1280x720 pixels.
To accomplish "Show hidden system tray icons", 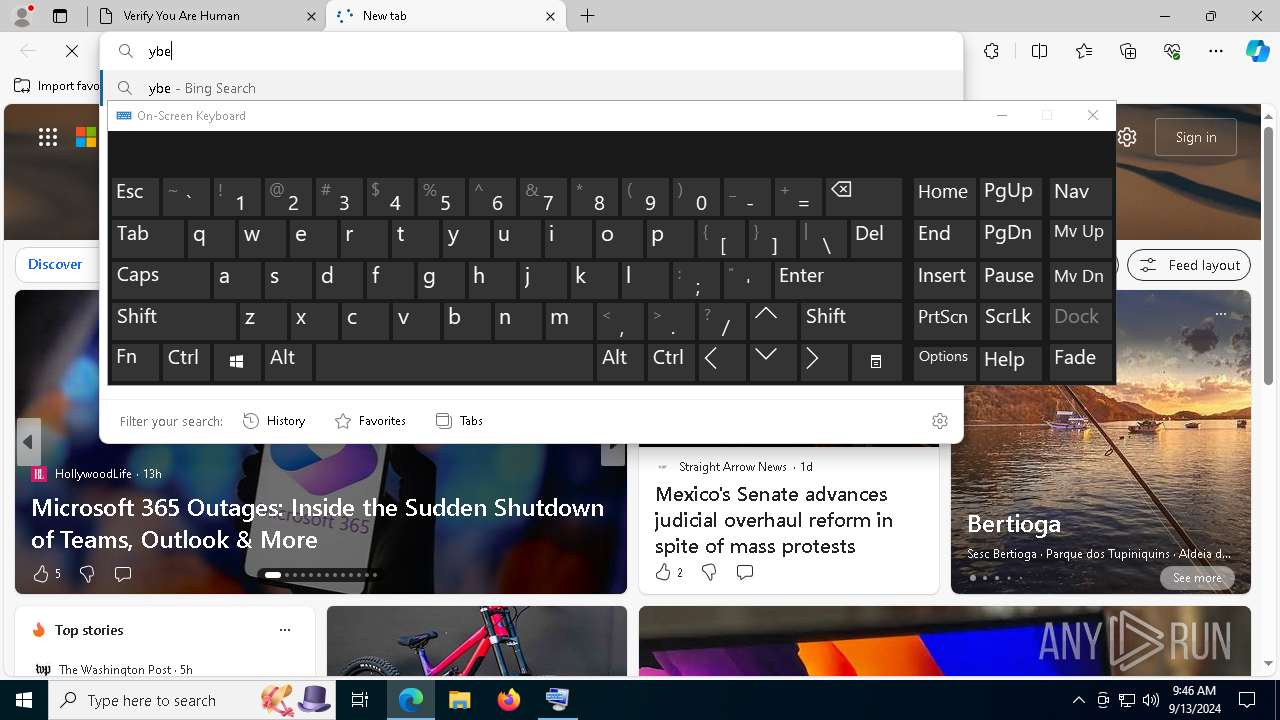I will click(x=1078, y=700).
